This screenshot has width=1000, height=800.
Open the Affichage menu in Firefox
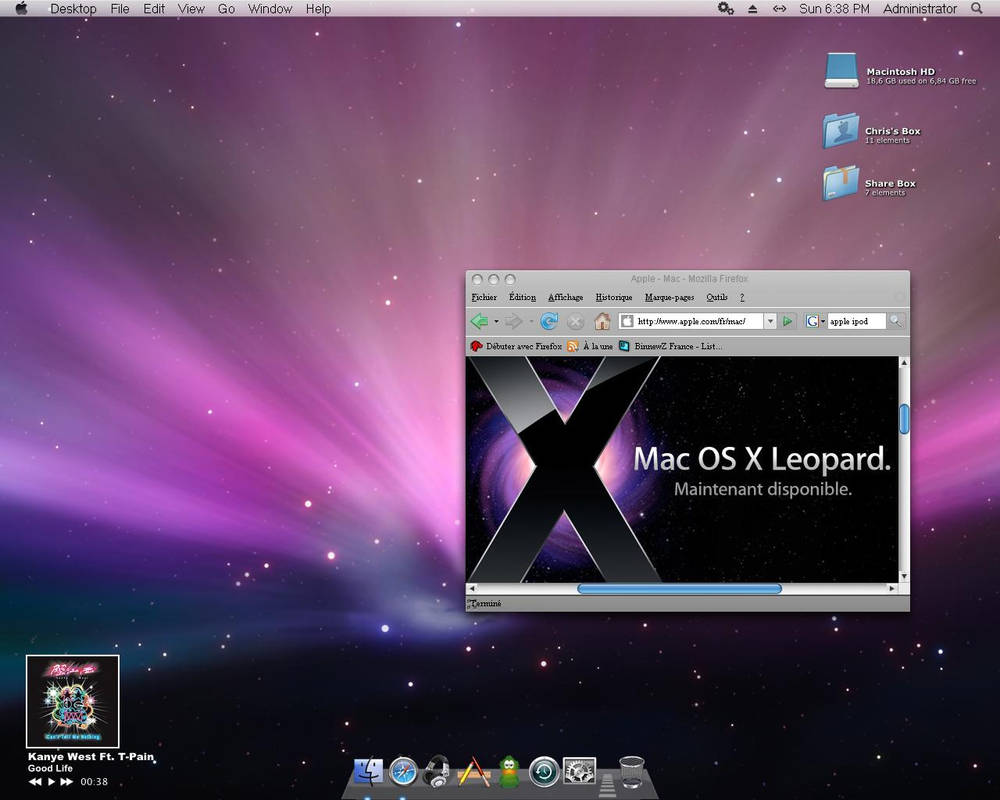(566, 297)
